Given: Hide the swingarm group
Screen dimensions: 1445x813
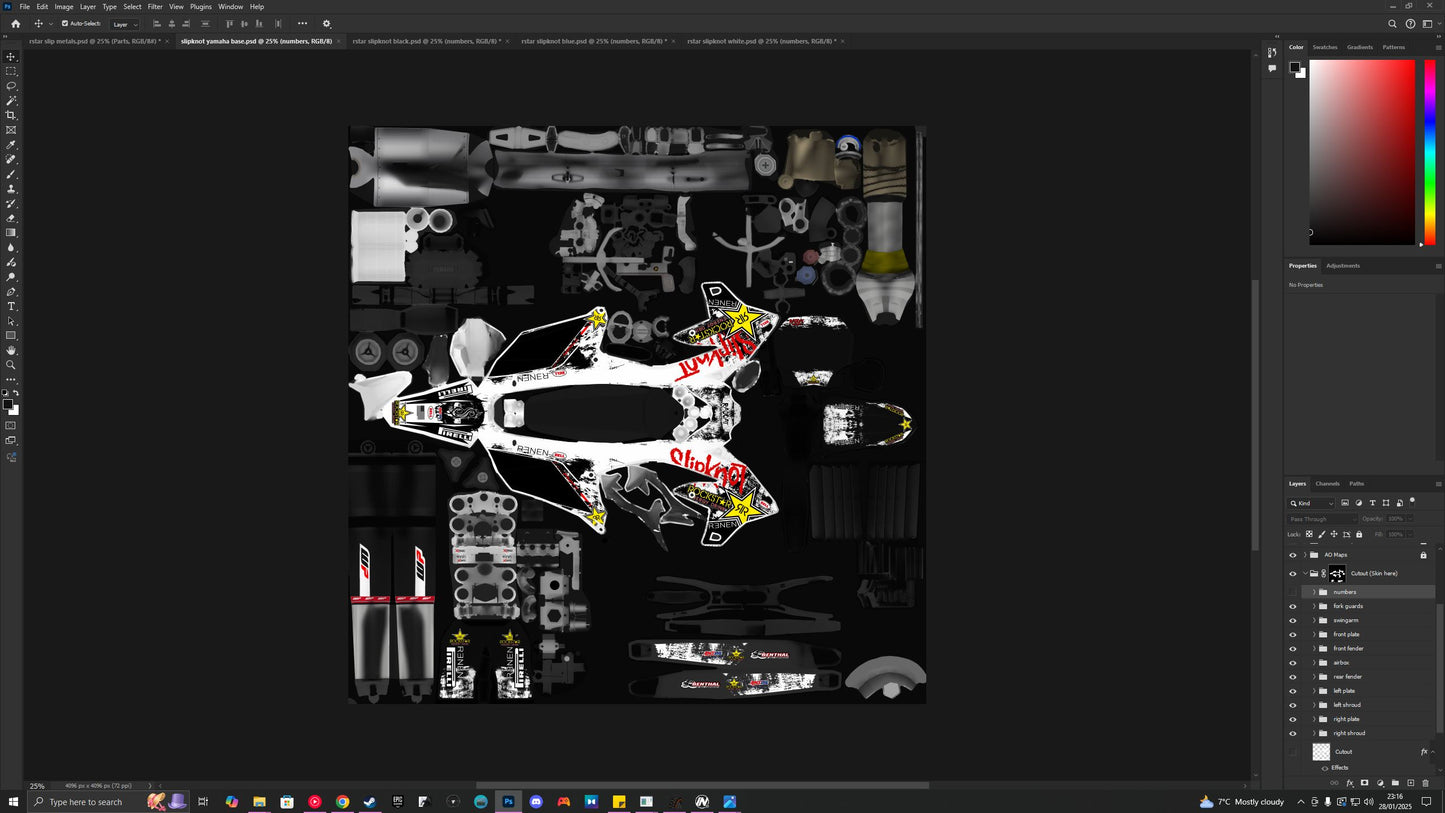Looking at the screenshot, I should 1292,620.
